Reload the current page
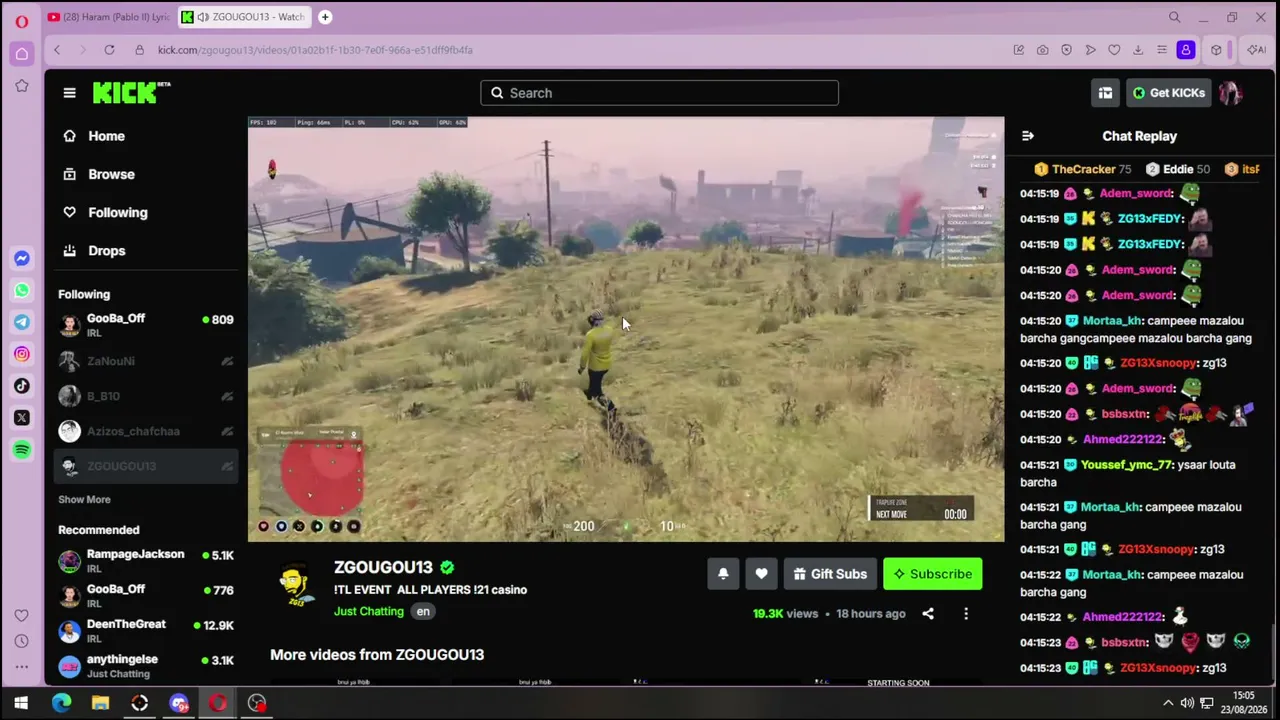This screenshot has height=720, width=1280. 109,50
